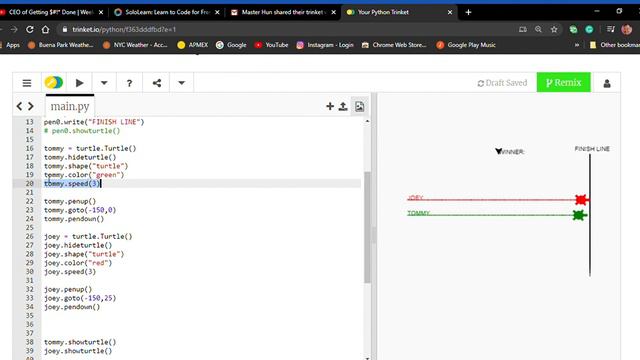Click line number 26 in gutter

pyautogui.click(x=29, y=236)
